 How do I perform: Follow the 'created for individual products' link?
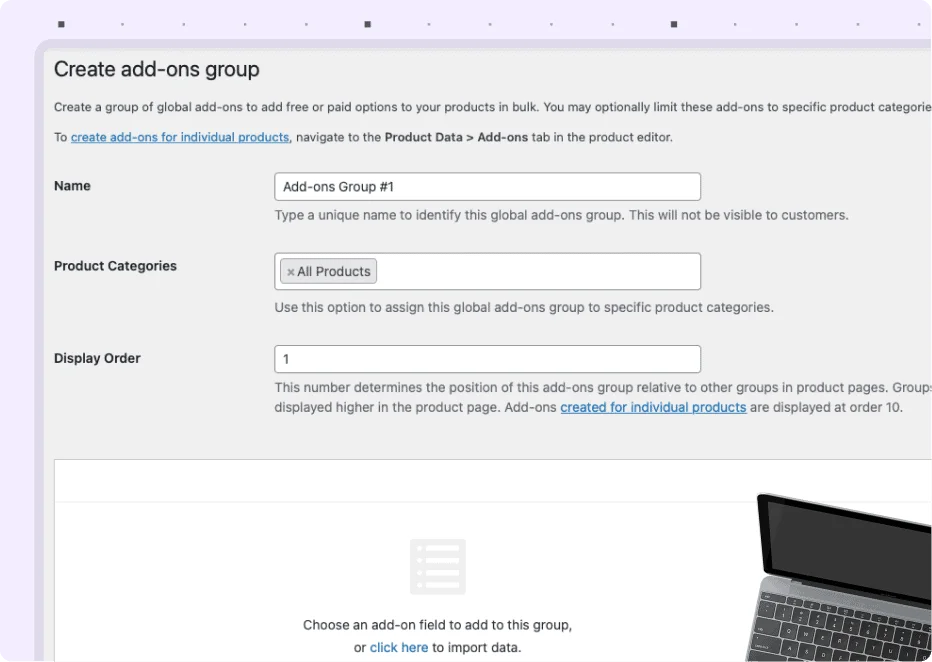pos(653,407)
